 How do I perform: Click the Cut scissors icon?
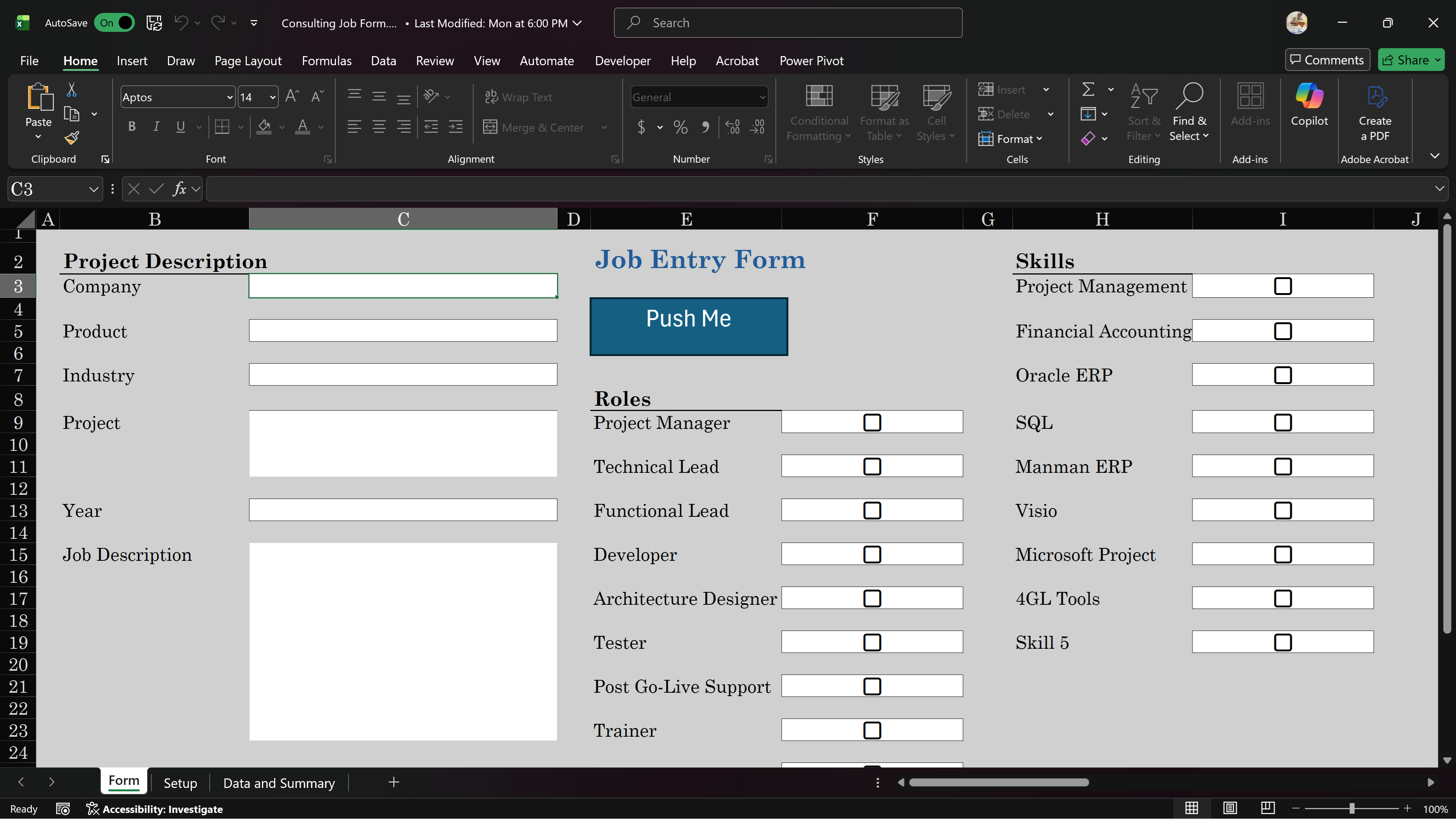click(72, 90)
